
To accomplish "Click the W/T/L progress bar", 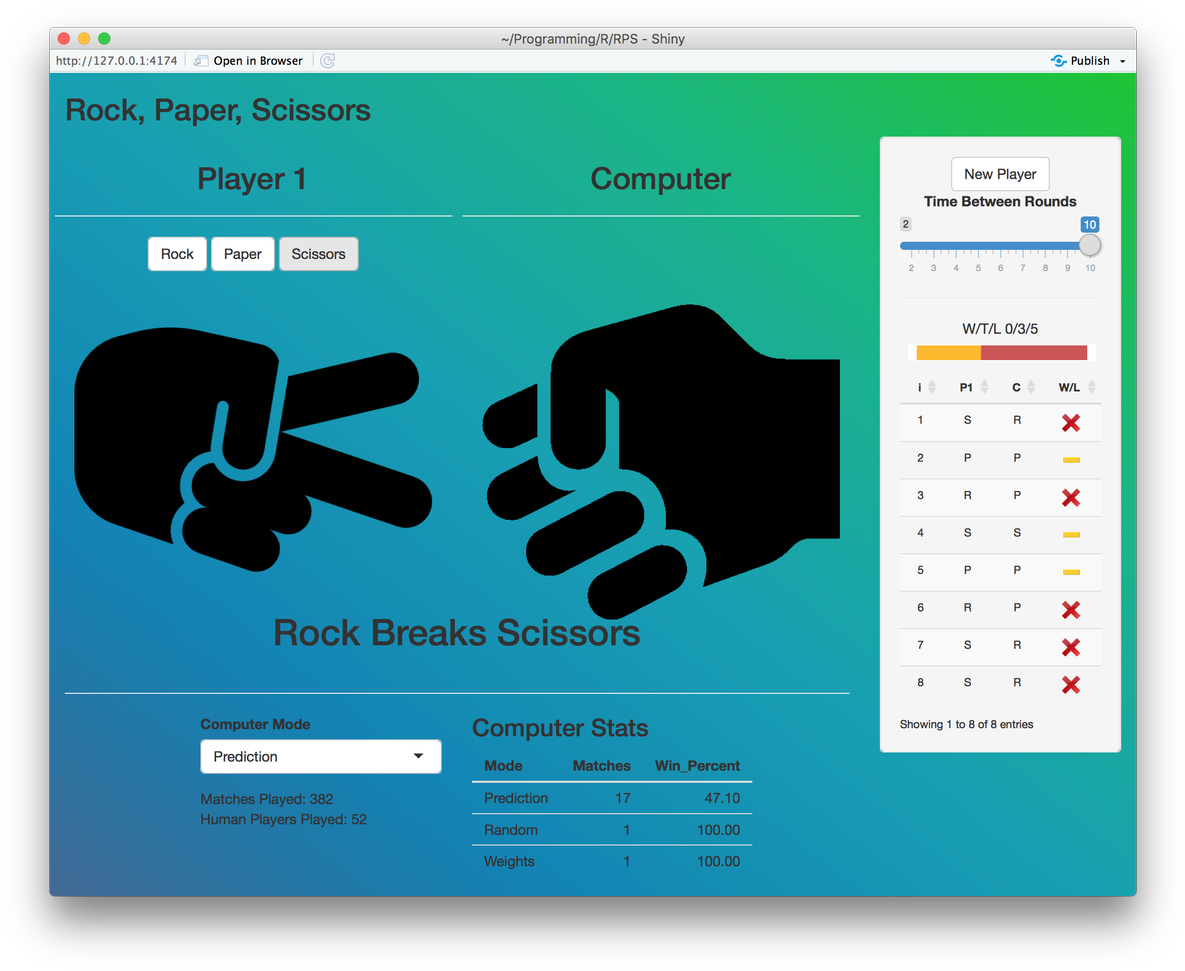I will 1001,353.
